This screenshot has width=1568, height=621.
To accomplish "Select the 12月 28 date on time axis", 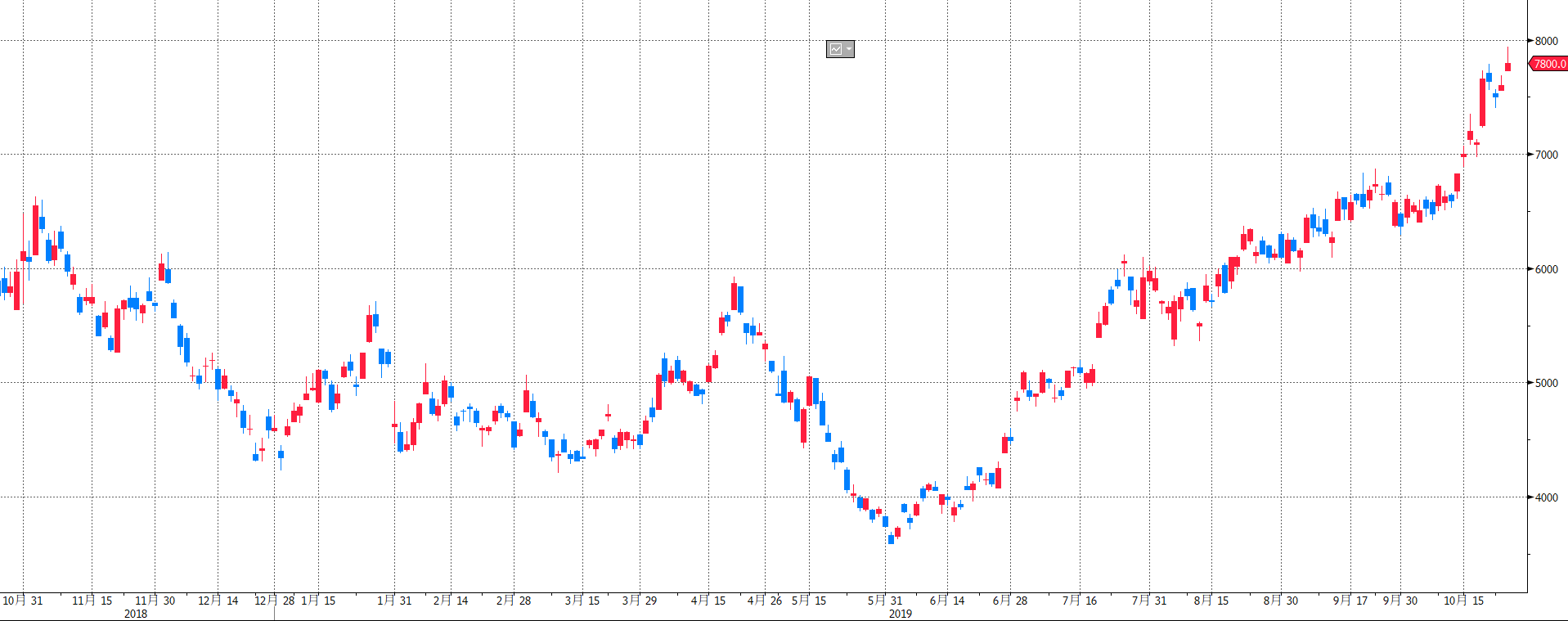I will pyautogui.click(x=274, y=601).
